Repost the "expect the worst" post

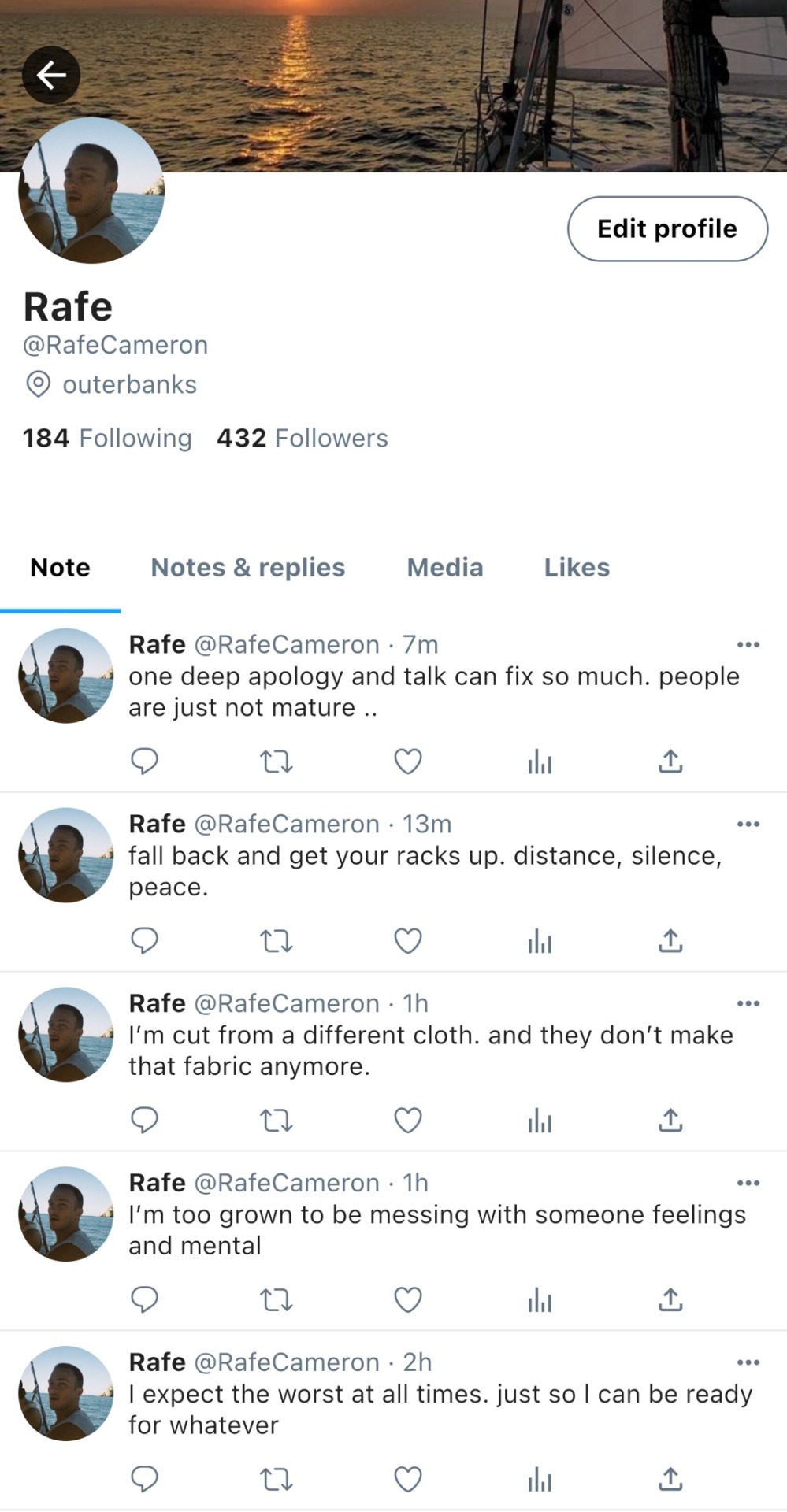click(x=277, y=1479)
